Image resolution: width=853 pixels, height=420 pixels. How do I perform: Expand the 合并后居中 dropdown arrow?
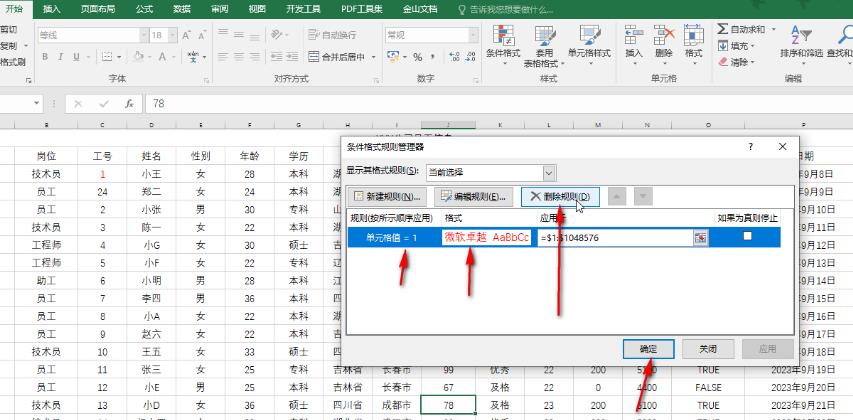pyautogui.click(x=374, y=57)
